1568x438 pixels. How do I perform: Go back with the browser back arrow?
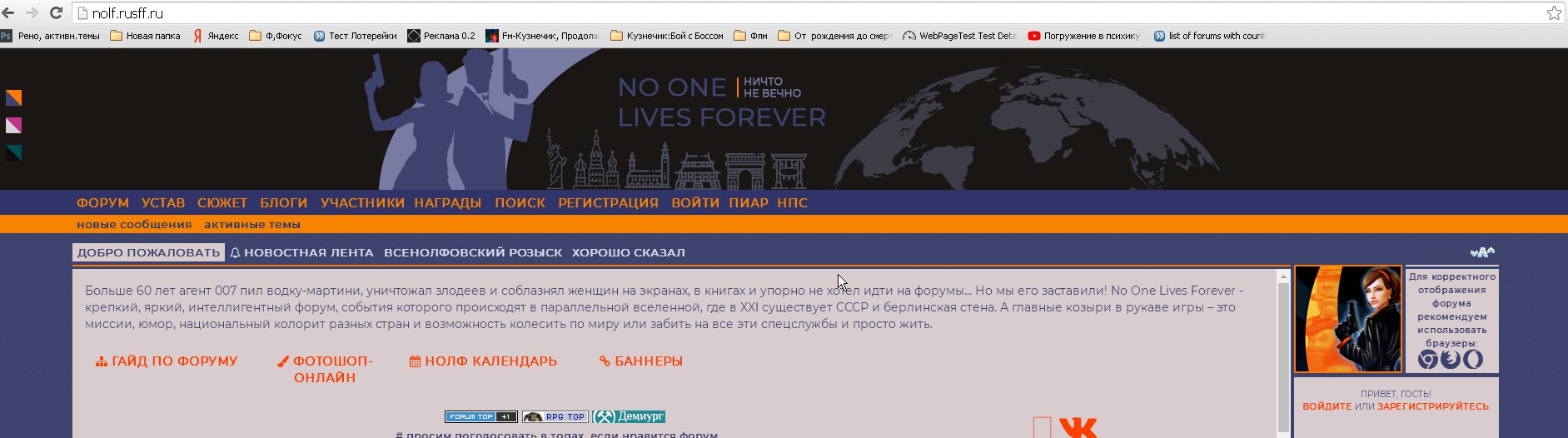pyautogui.click(x=9, y=12)
